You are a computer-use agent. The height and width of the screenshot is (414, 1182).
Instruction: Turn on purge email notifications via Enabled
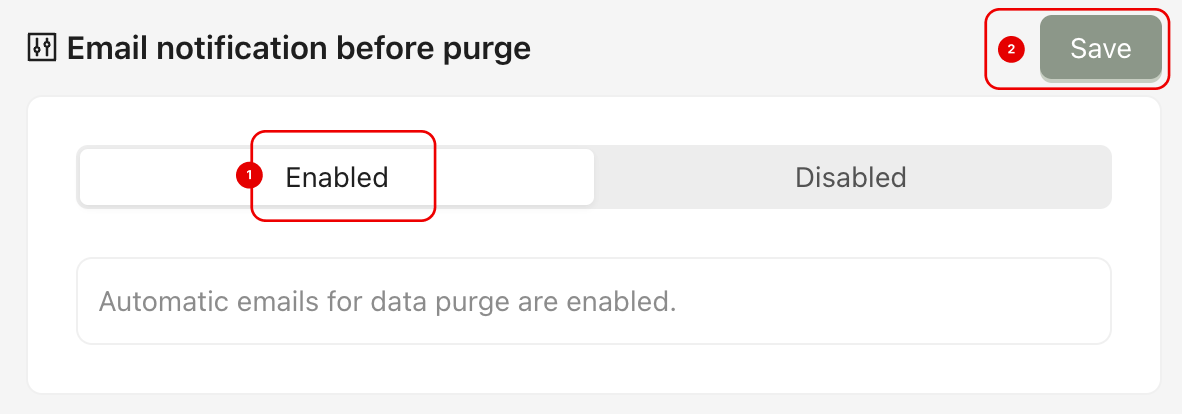coord(337,177)
